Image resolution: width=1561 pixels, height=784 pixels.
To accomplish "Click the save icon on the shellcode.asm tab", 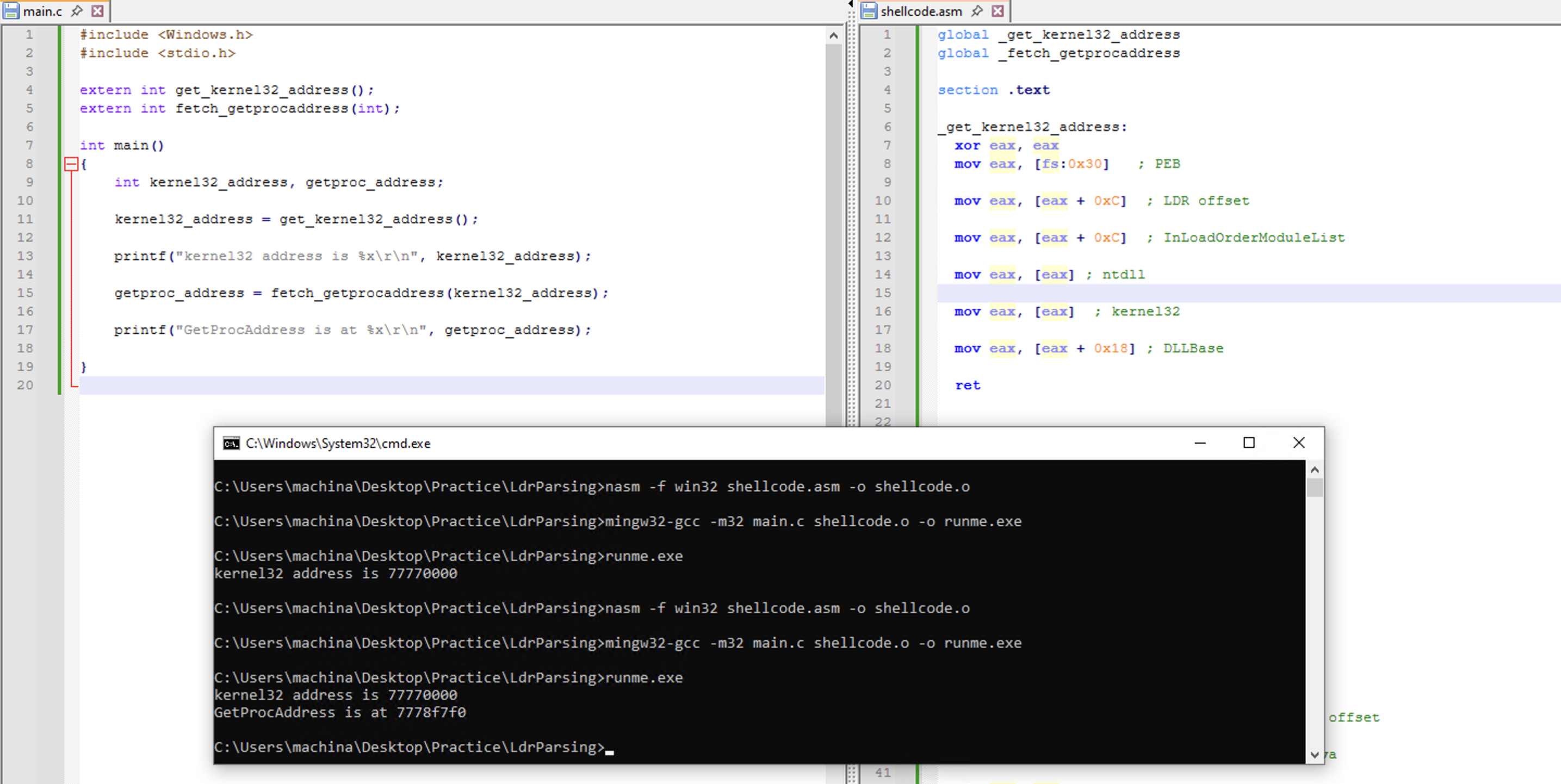I will [869, 11].
